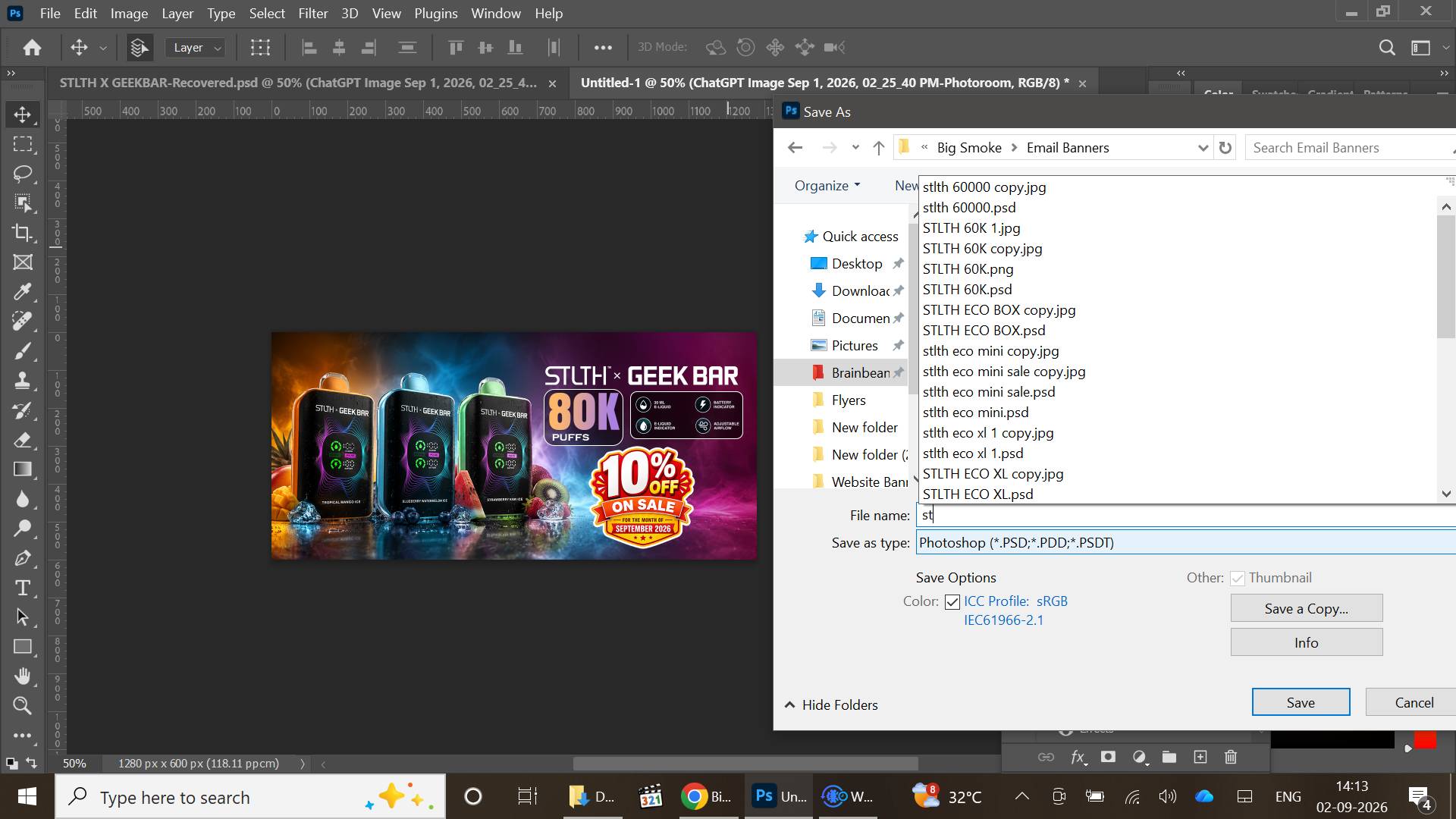The width and height of the screenshot is (1456, 819).
Task: Click the Save a Copy button
Action: click(1307, 609)
